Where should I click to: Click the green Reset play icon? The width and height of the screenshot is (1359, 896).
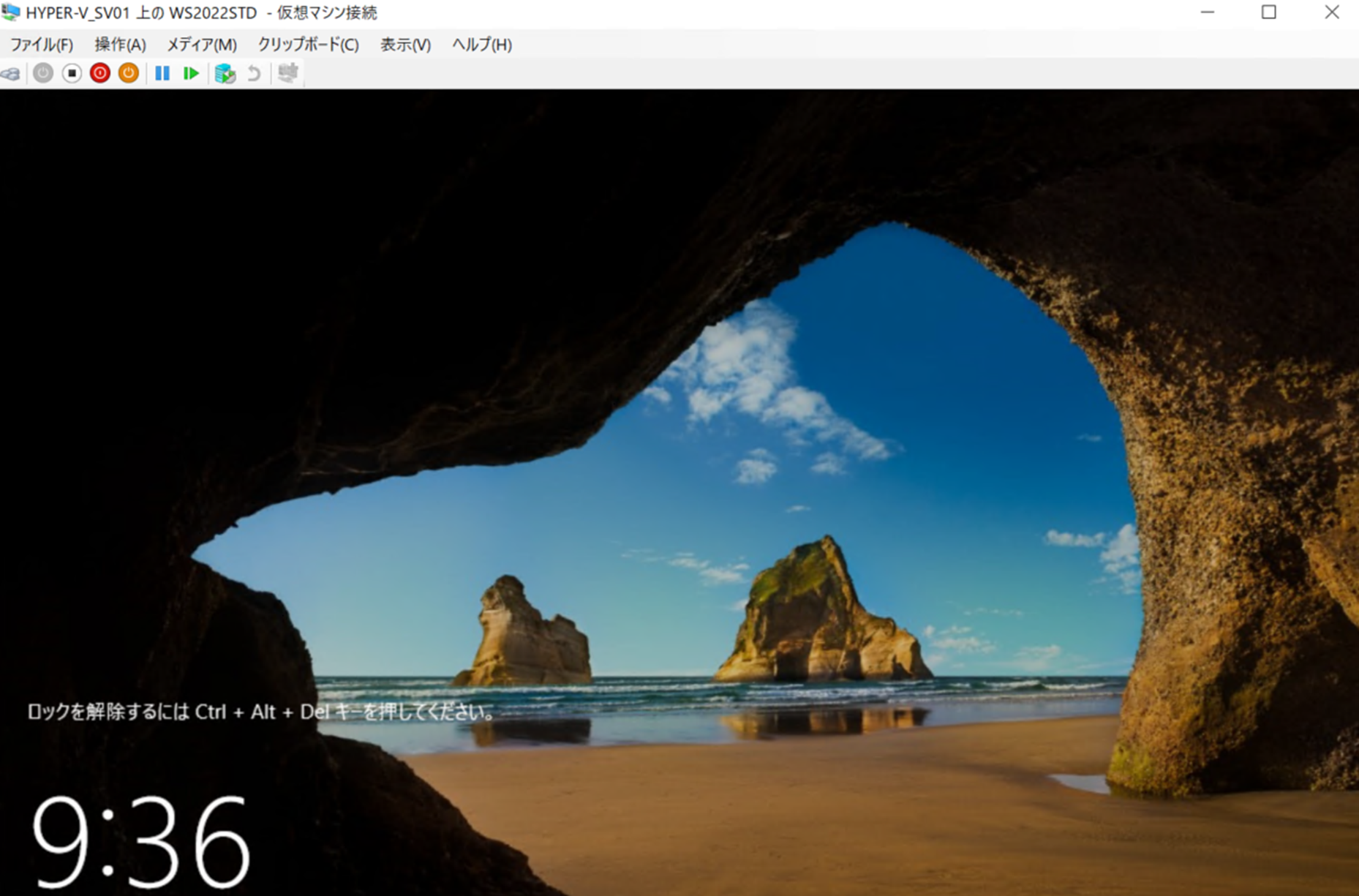pos(191,73)
